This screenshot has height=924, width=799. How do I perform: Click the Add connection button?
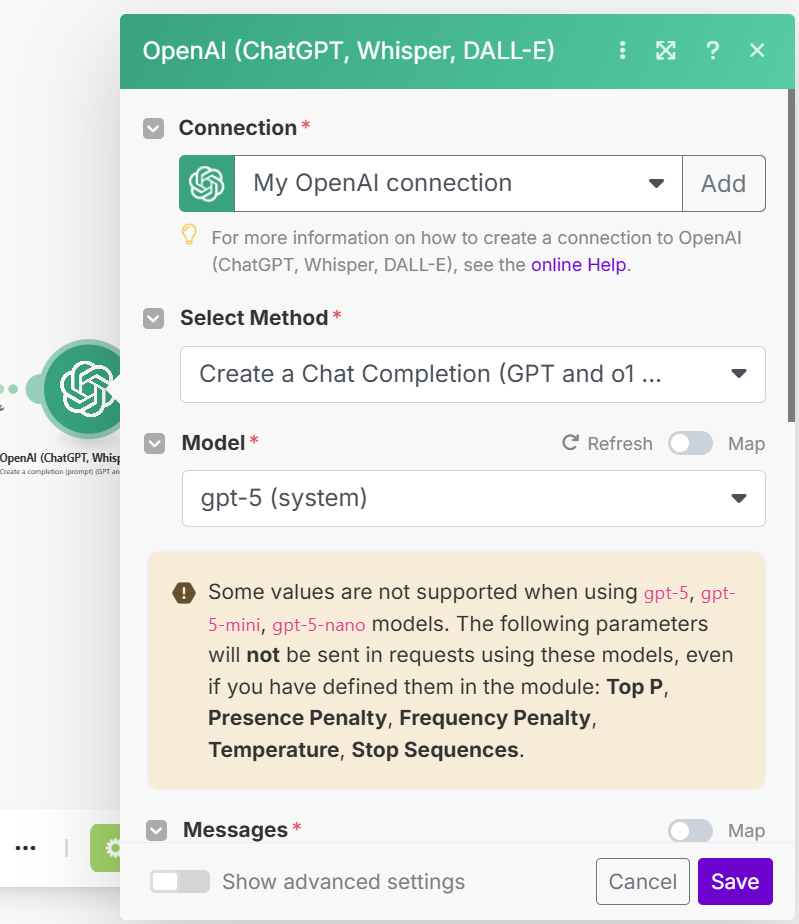tap(723, 183)
